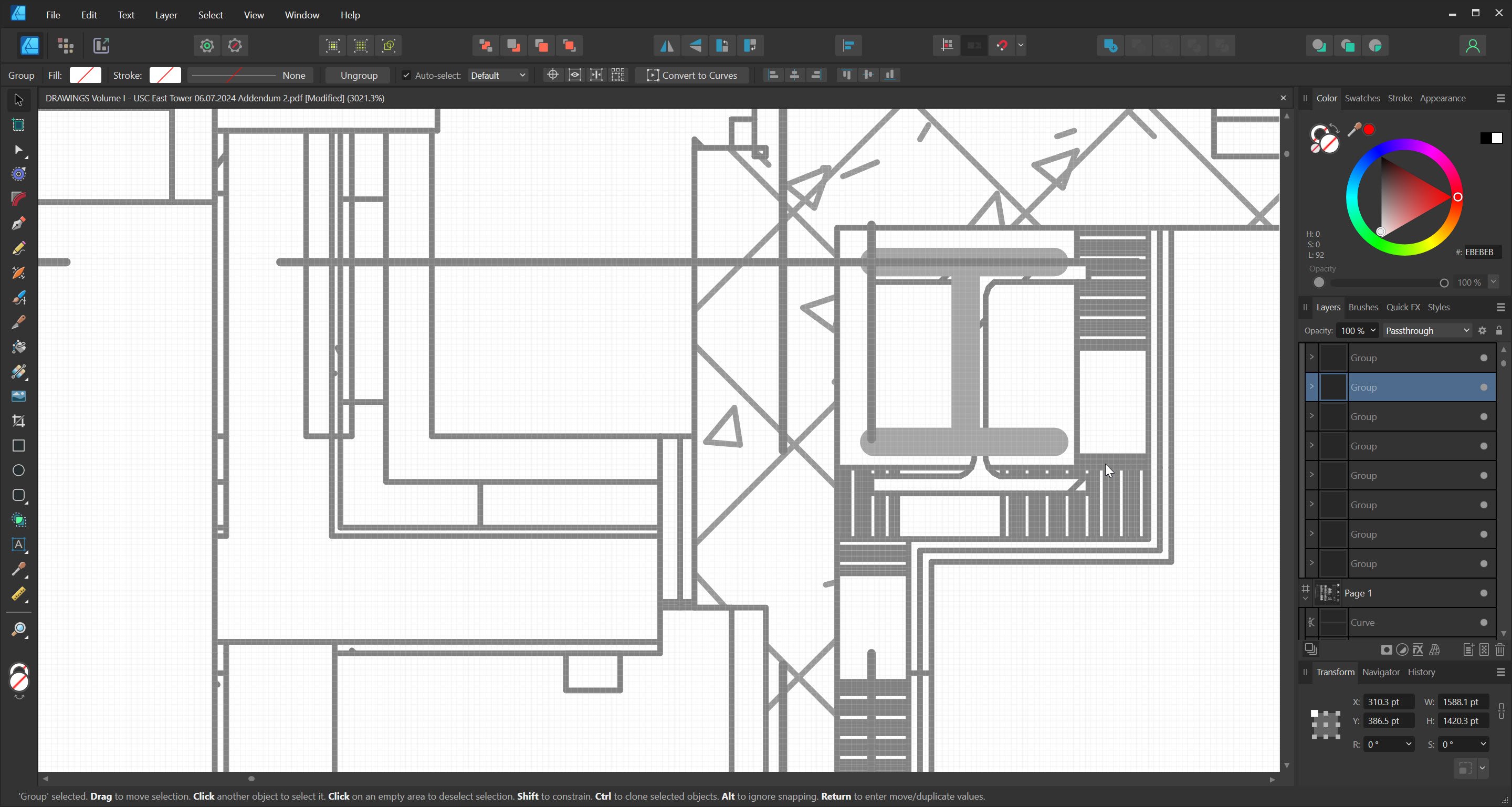Open the Color panel options menu

[1500, 98]
